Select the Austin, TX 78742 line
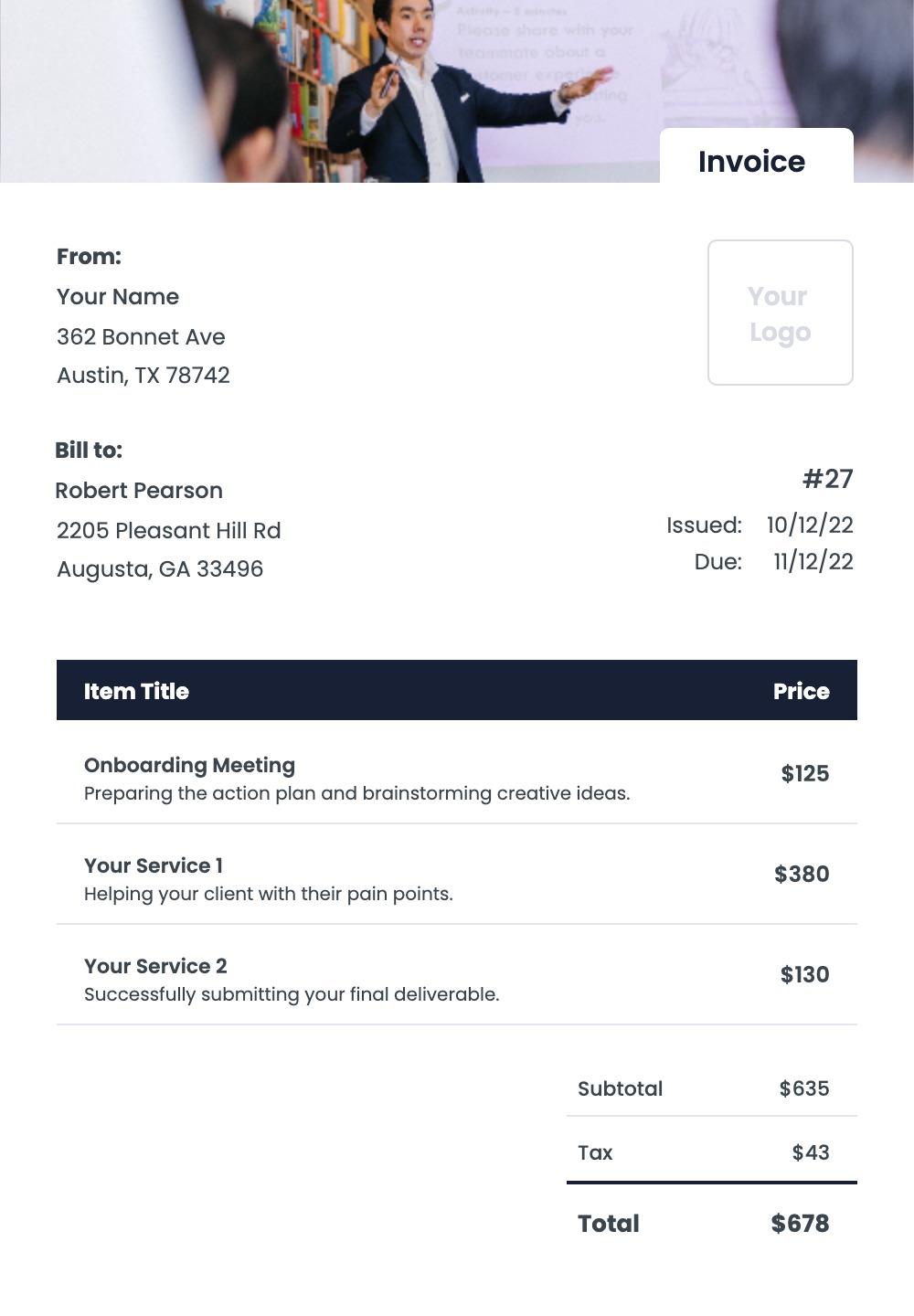The height and width of the screenshot is (1316, 914). (x=143, y=376)
